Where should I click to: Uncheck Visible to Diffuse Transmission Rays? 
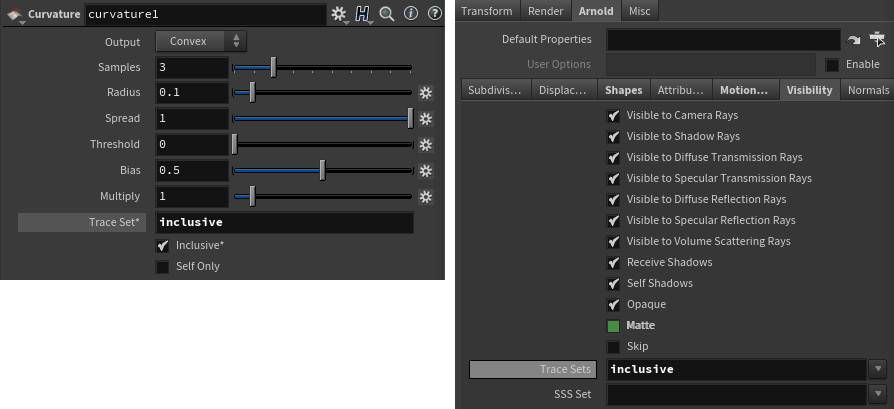(x=613, y=158)
